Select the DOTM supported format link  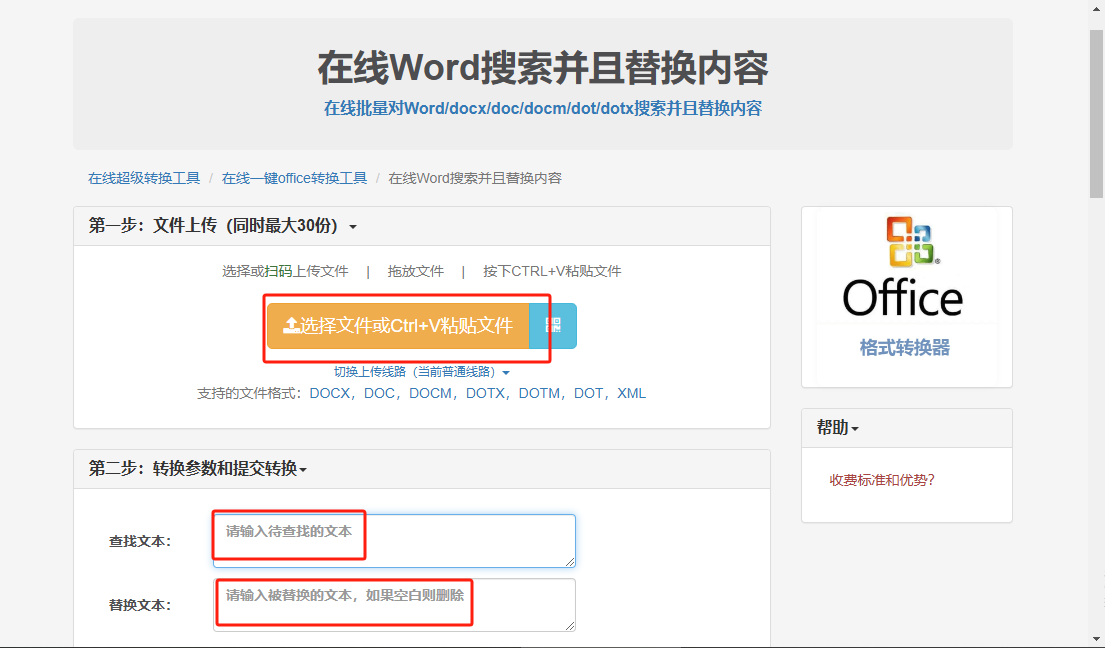point(540,393)
